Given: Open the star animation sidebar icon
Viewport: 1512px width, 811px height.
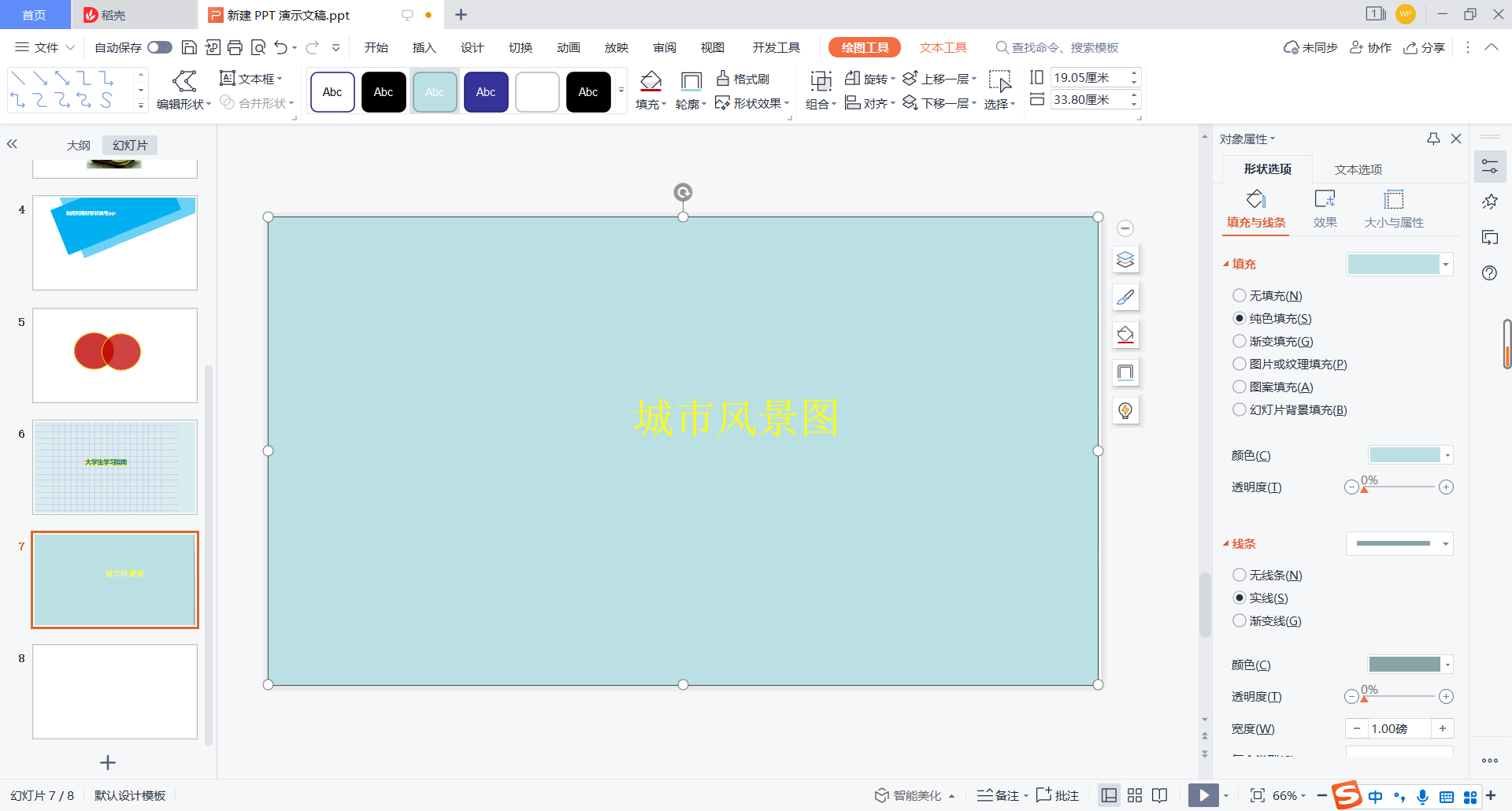Looking at the screenshot, I should pos(1490,202).
